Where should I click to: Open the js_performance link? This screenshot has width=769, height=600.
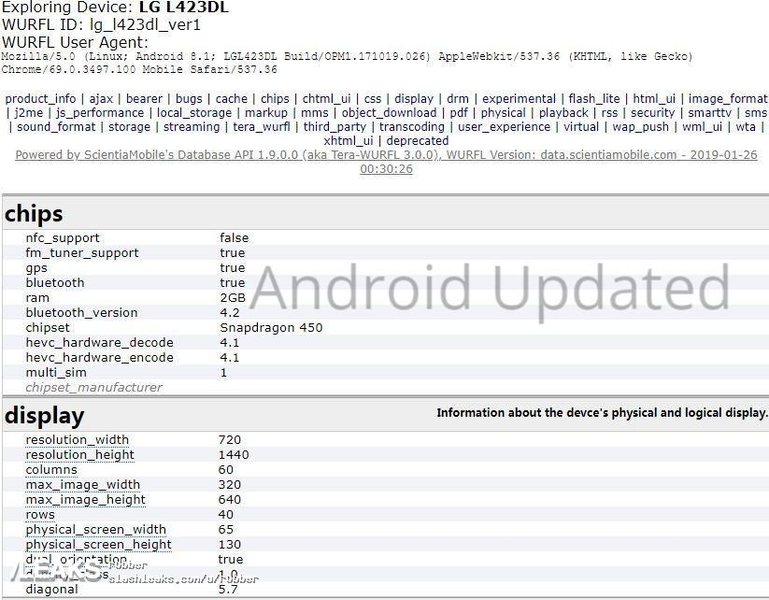pos(100,113)
